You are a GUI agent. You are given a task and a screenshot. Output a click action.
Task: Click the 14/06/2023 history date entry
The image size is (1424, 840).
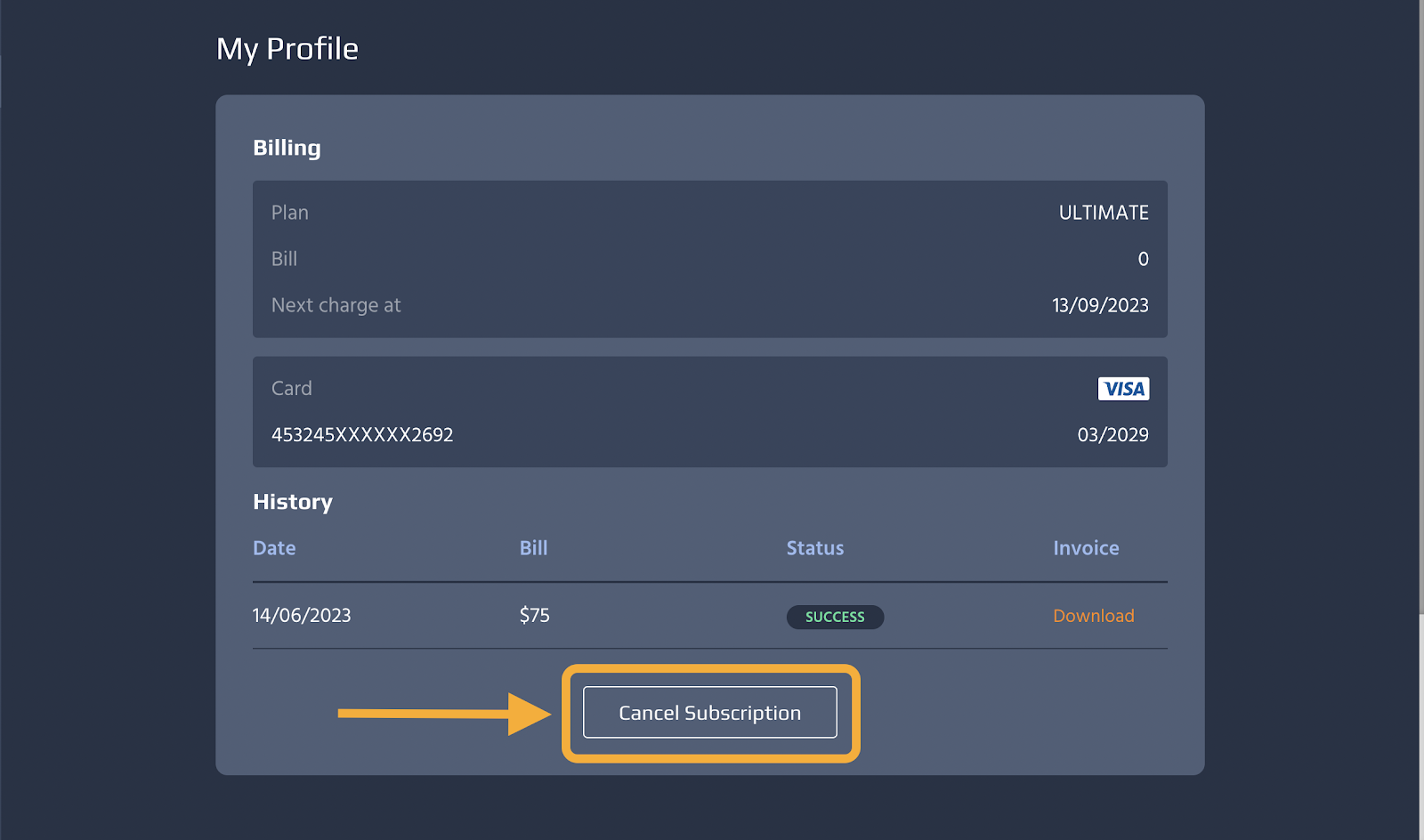pyautogui.click(x=302, y=616)
